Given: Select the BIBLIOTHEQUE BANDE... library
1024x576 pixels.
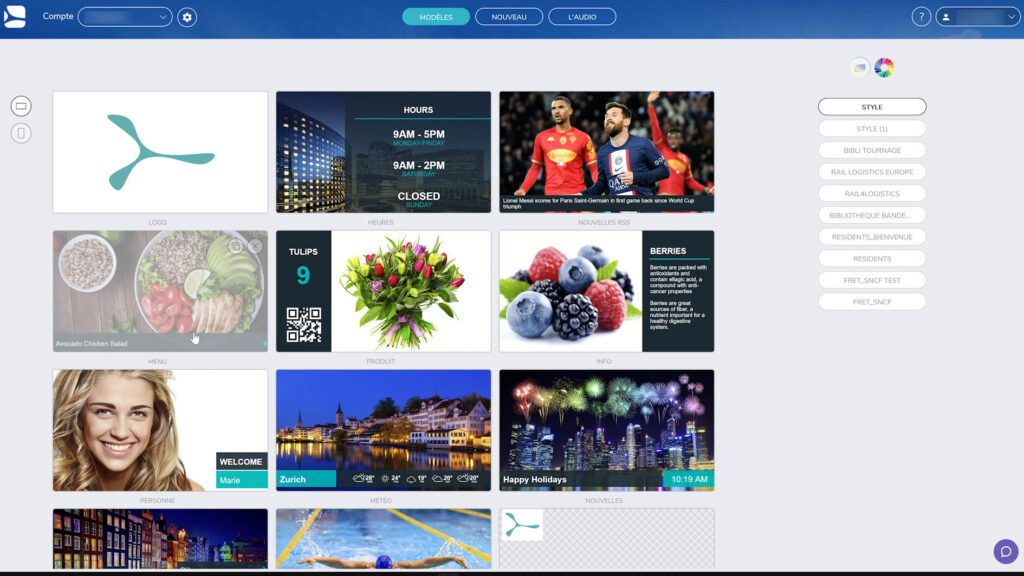Looking at the screenshot, I should click(872, 215).
